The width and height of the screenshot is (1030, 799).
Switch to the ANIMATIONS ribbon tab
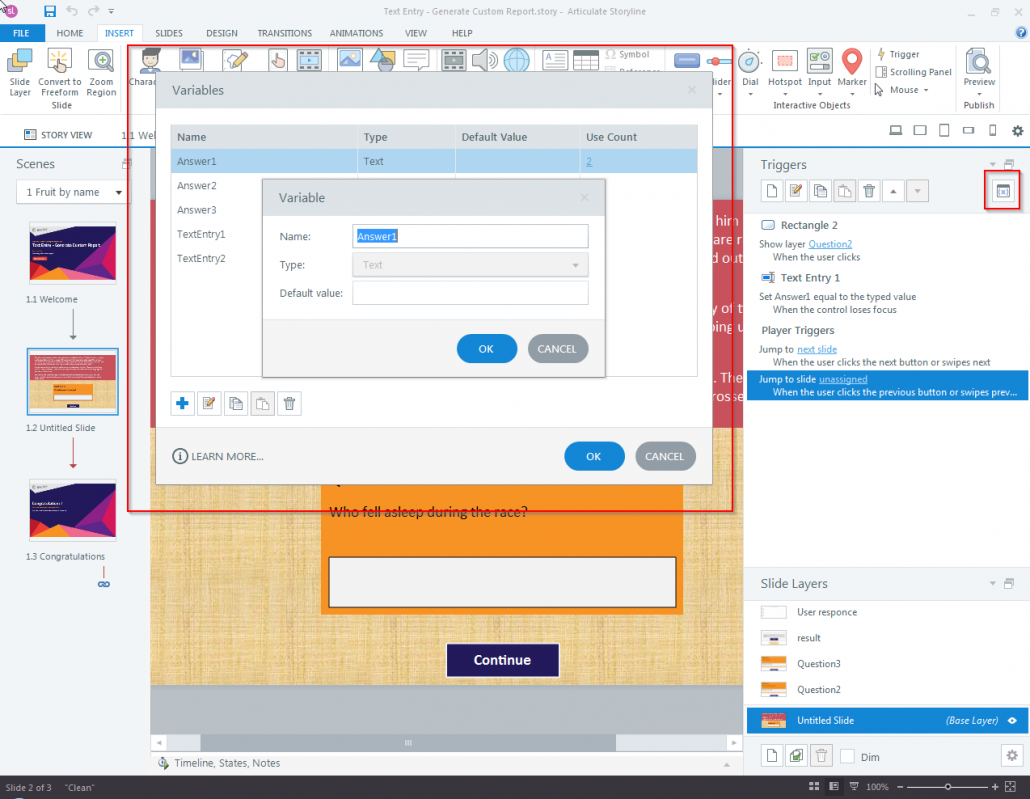pyautogui.click(x=356, y=32)
